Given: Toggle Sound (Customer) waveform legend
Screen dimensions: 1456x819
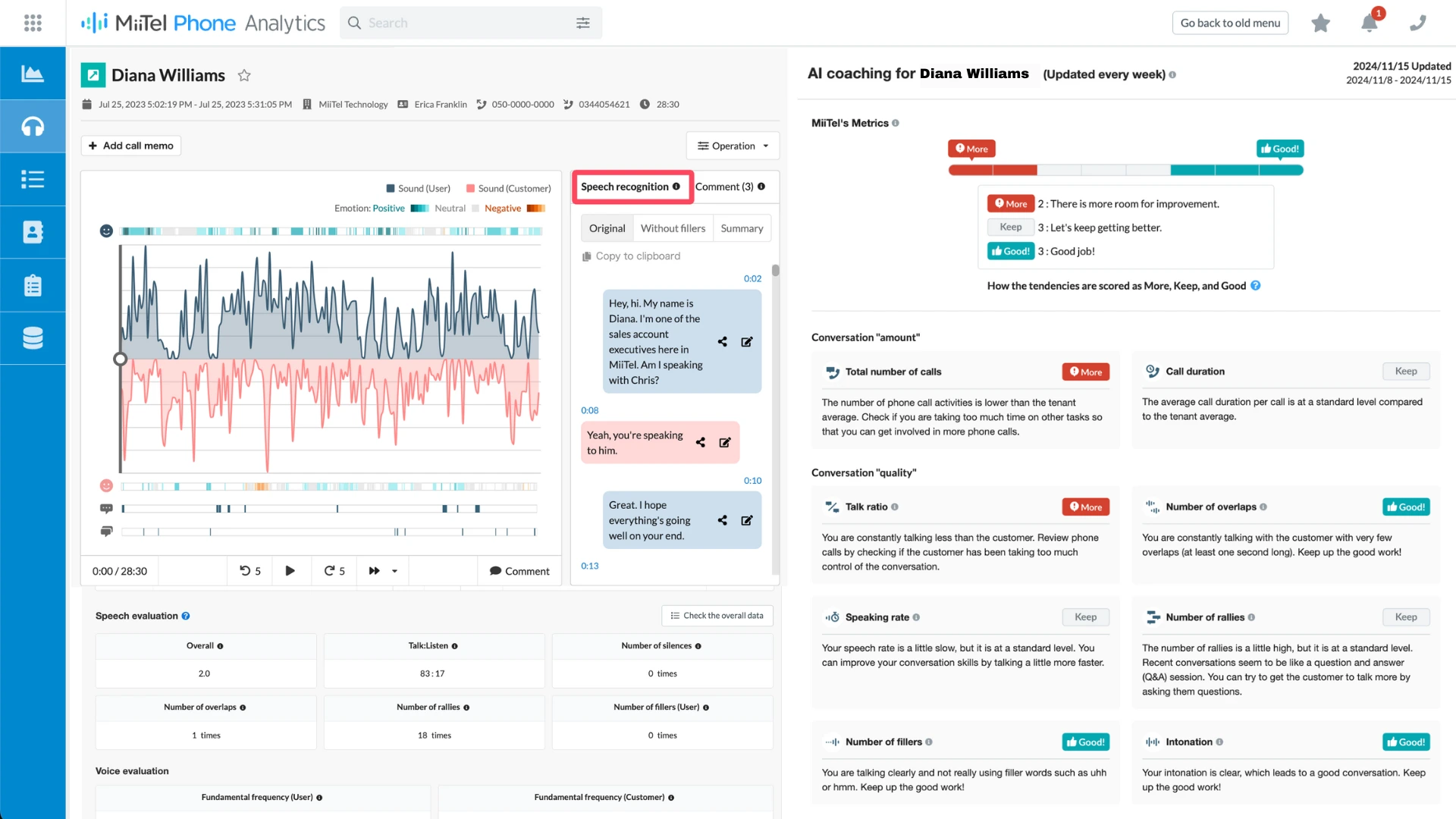Looking at the screenshot, I should click(x=508, y=188).
